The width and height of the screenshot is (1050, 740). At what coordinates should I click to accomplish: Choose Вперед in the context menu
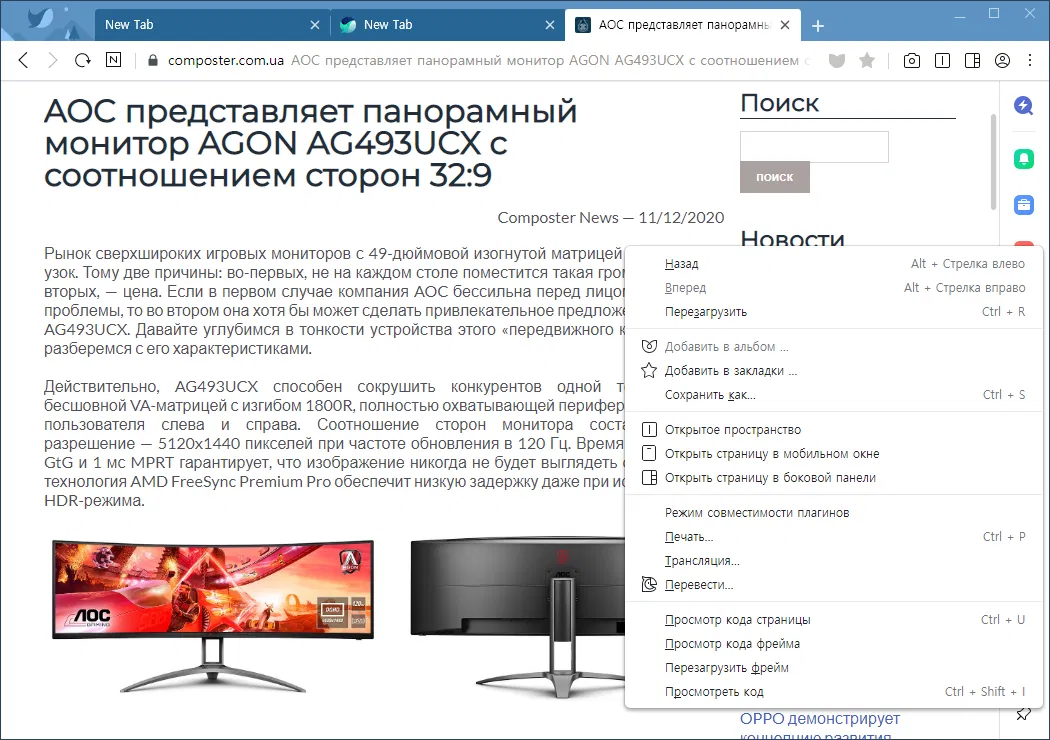833,288
